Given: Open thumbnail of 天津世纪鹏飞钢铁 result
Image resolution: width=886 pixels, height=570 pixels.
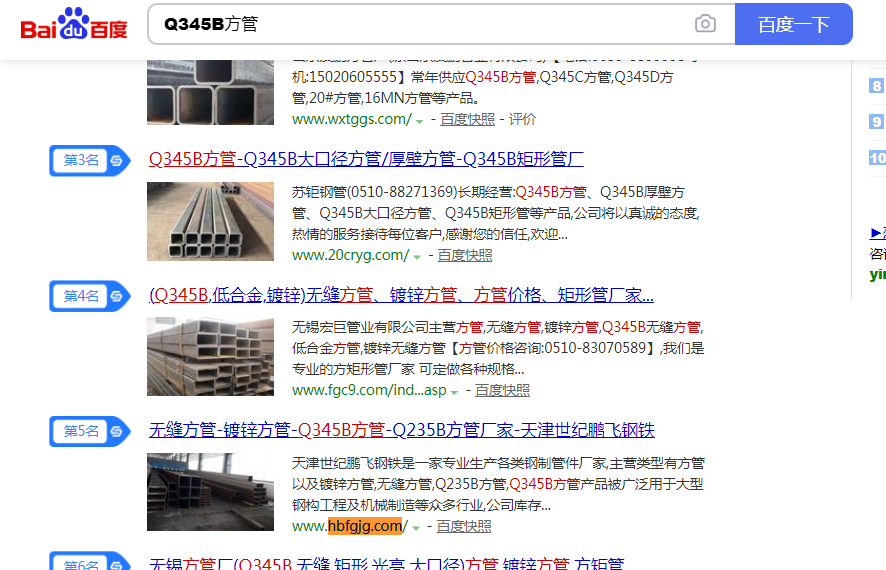Looking at the screenshot, I should coord(210,492).
